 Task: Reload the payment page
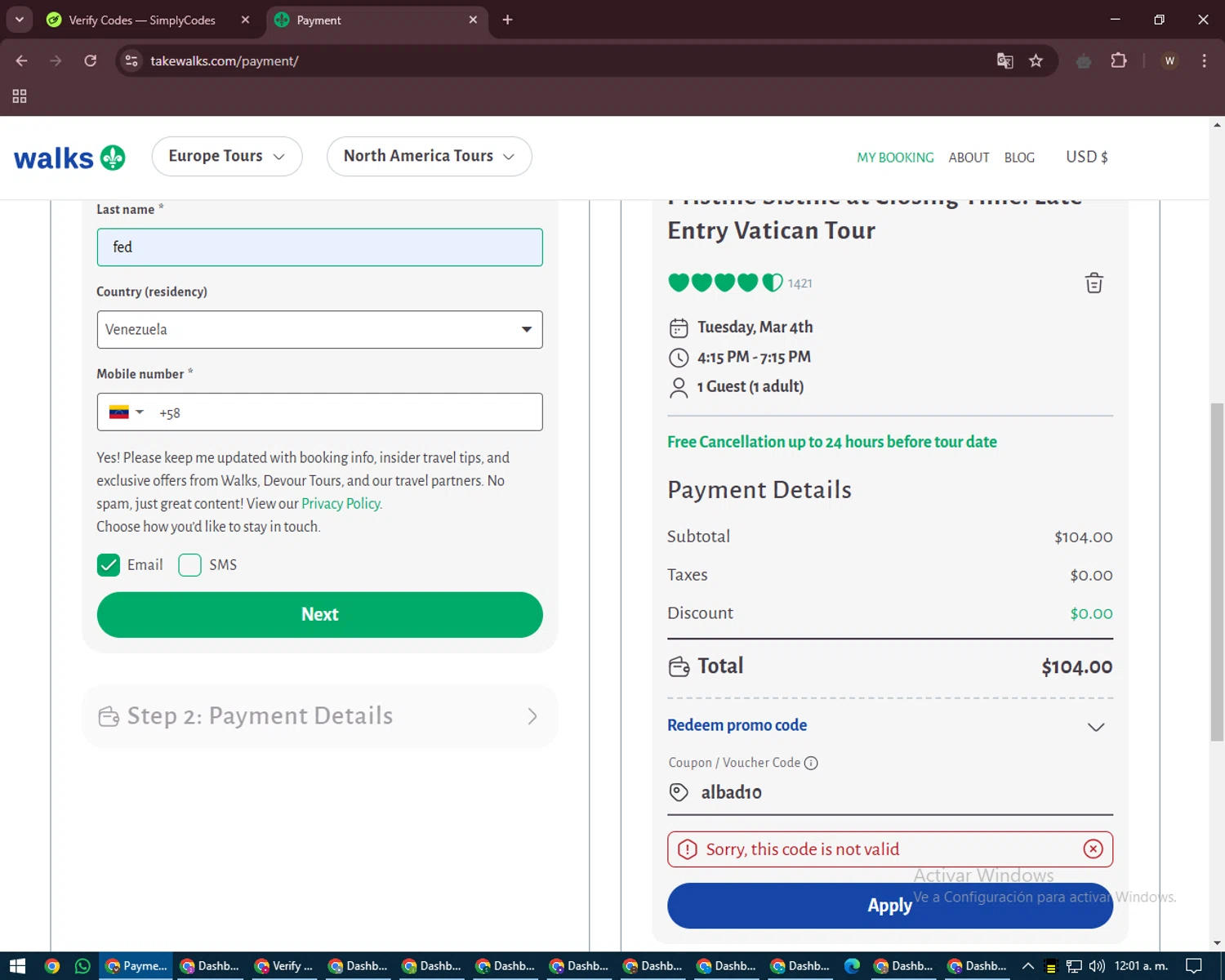pyautogui.click(x=91, y=61)
